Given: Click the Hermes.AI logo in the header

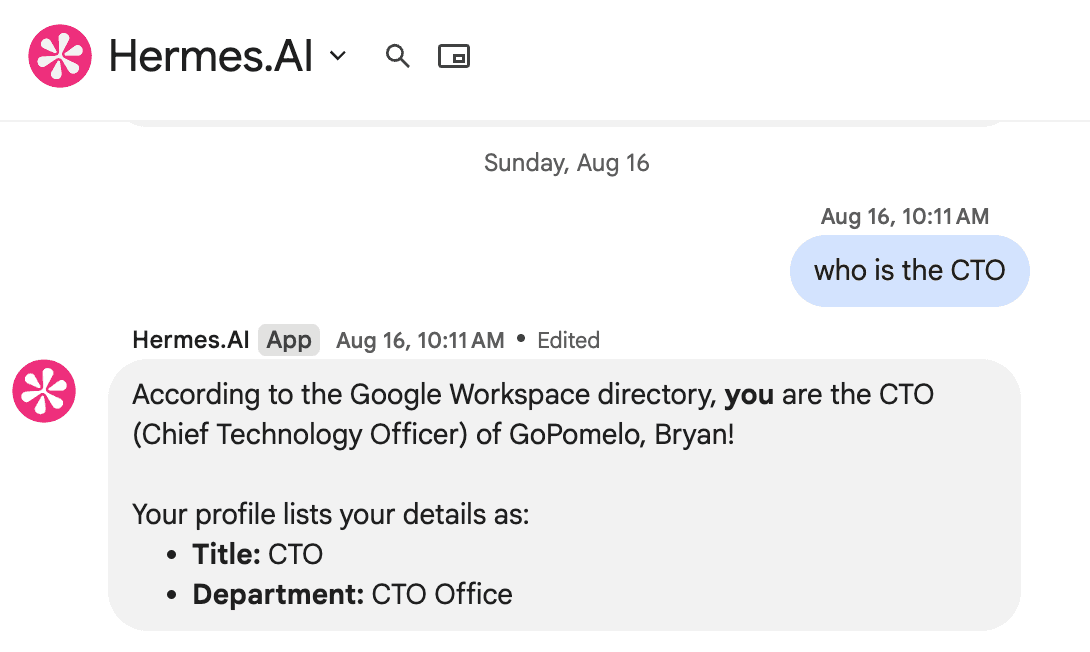Looking at the screenshot, I should [x=60, y=56].
